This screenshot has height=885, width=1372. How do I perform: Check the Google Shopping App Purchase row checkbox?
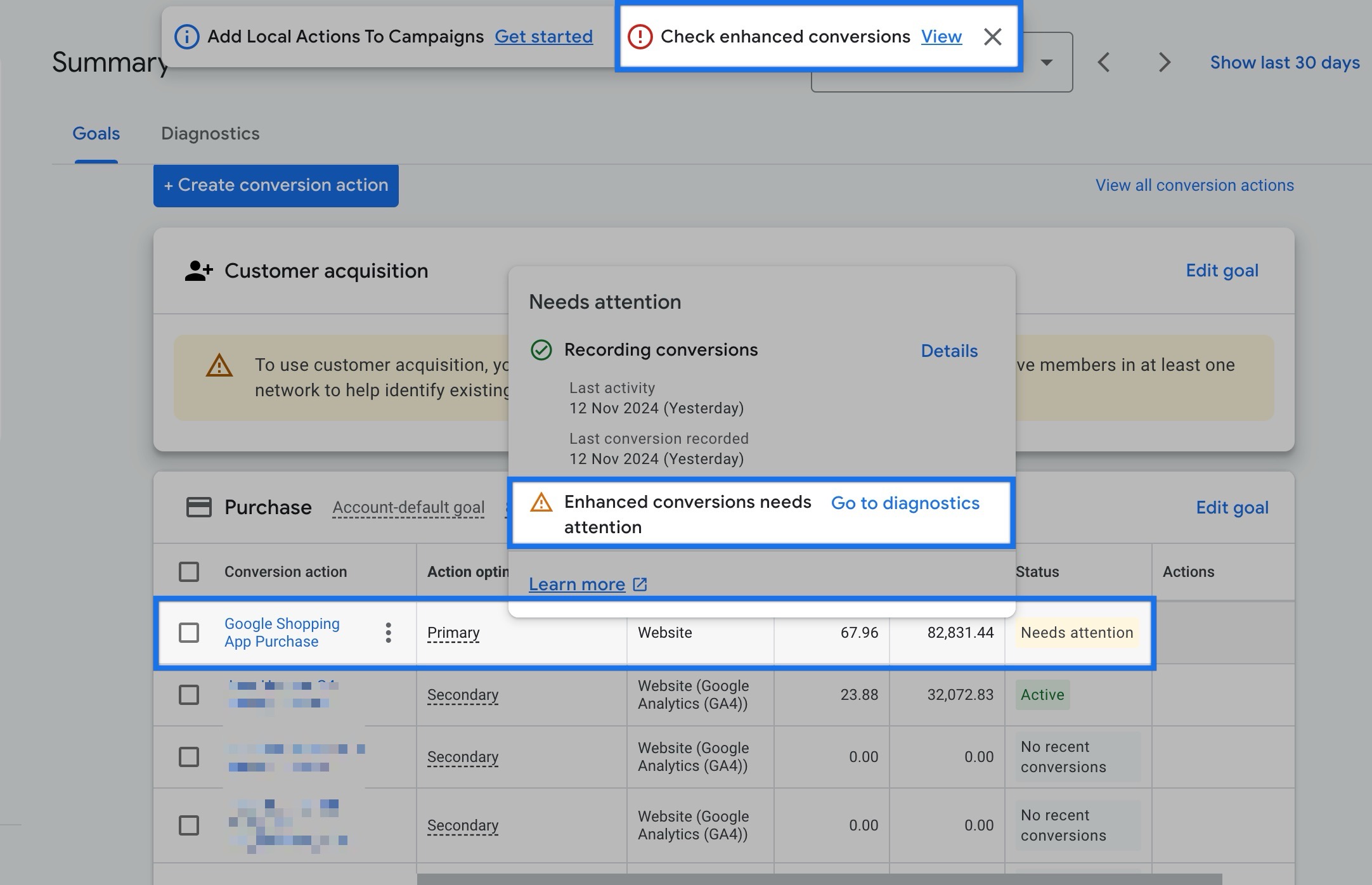[188, 633]
